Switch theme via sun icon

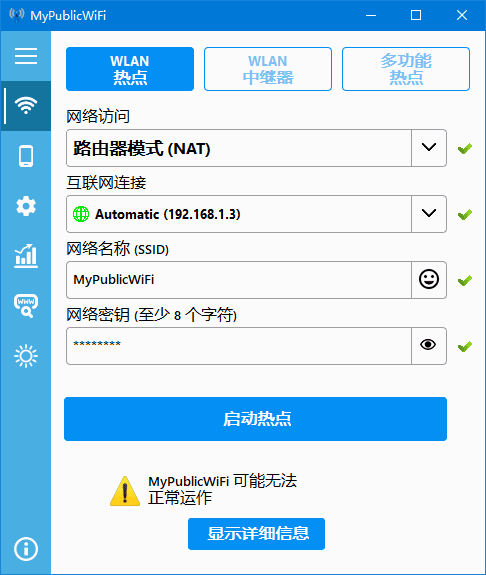click(26, 356)
